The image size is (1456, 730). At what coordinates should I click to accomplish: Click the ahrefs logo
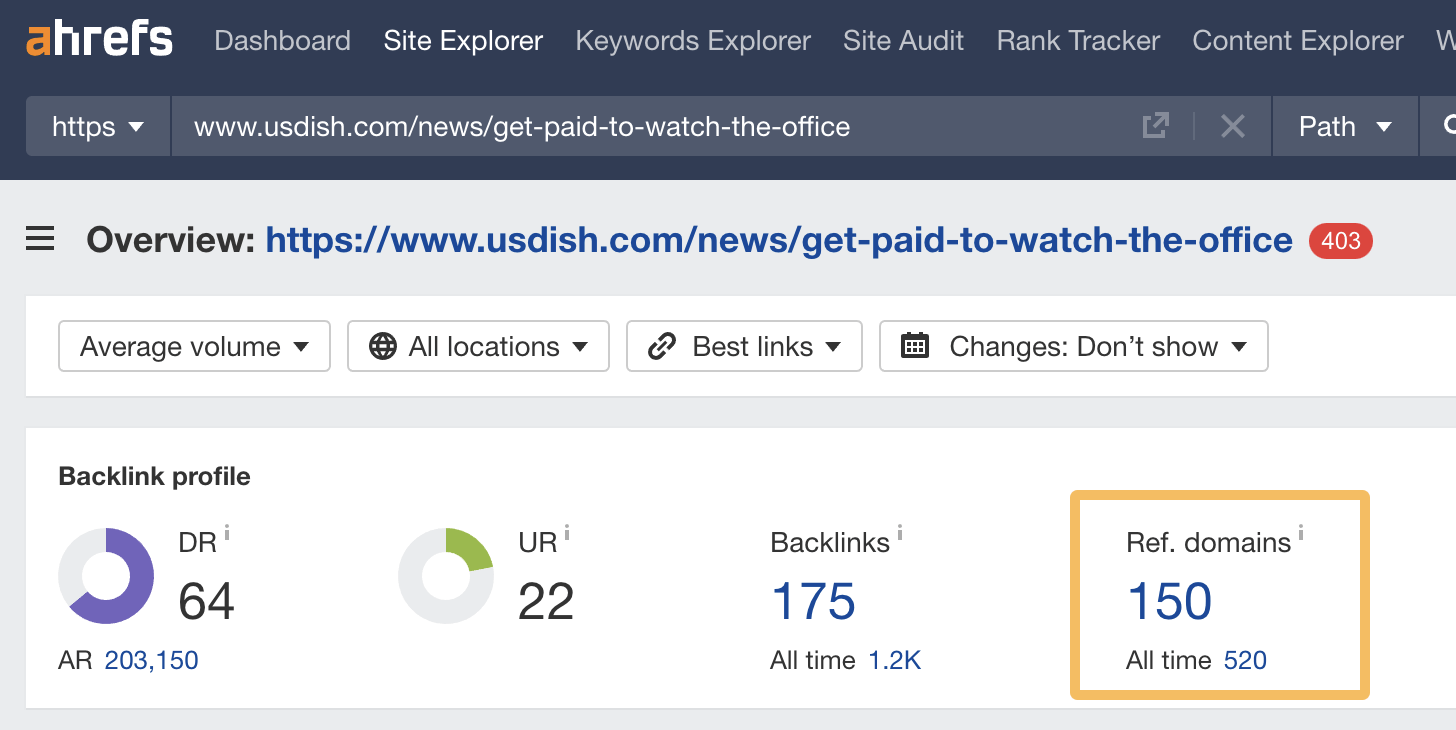click(97, 39)
